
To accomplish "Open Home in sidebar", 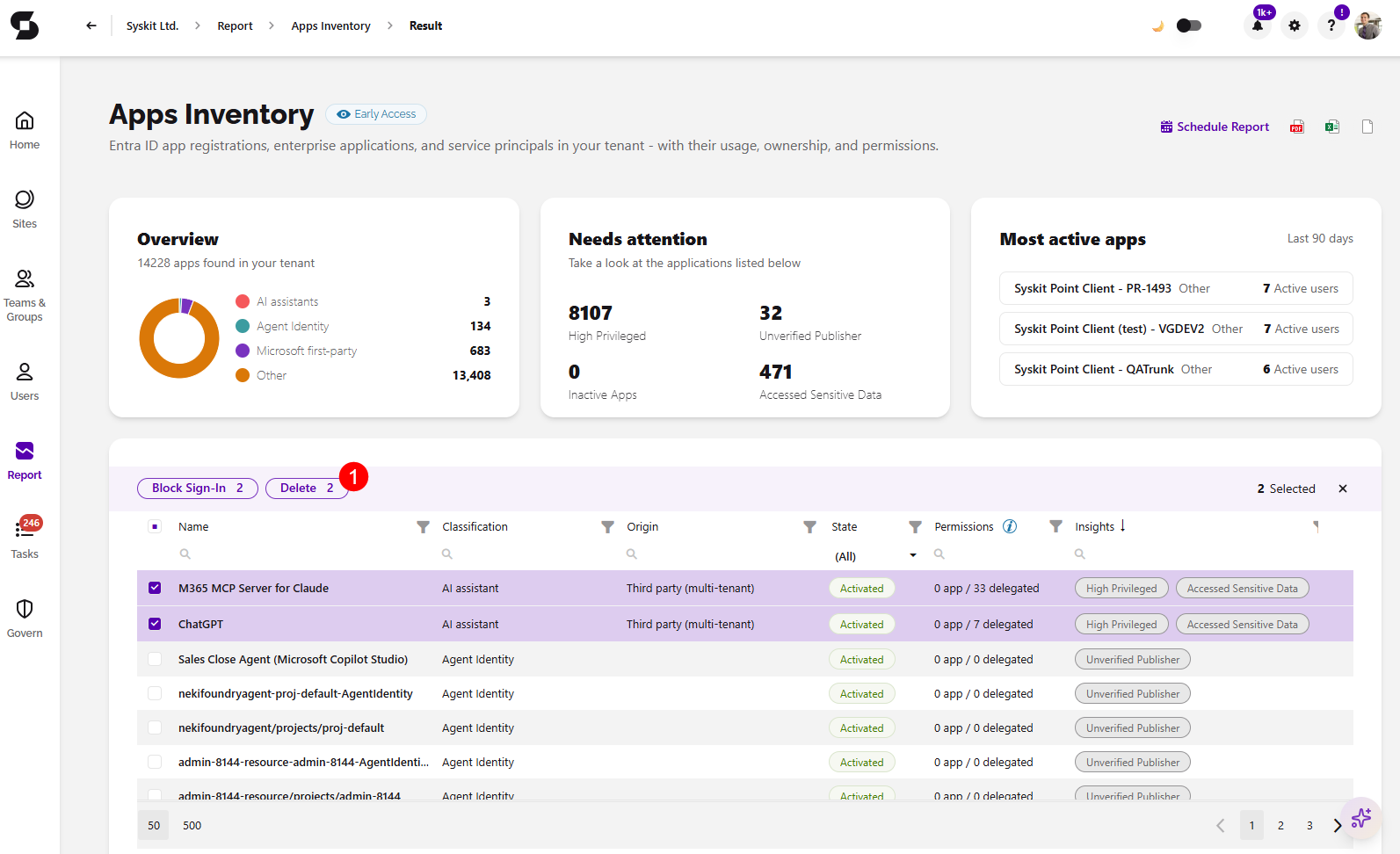I will click(25, 131).
